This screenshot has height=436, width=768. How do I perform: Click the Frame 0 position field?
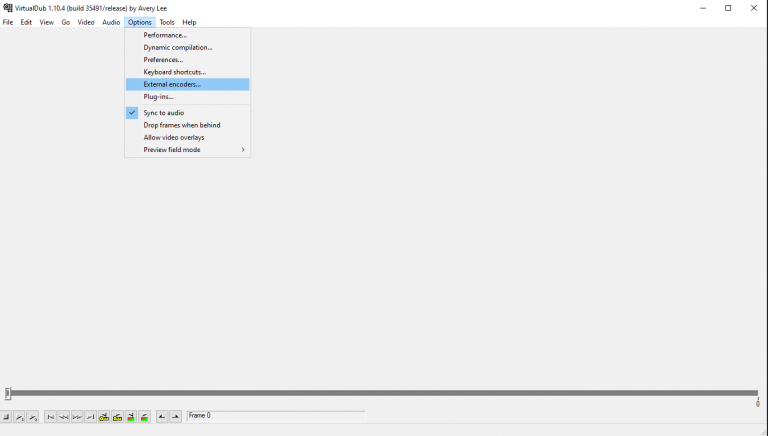[275, 416]
